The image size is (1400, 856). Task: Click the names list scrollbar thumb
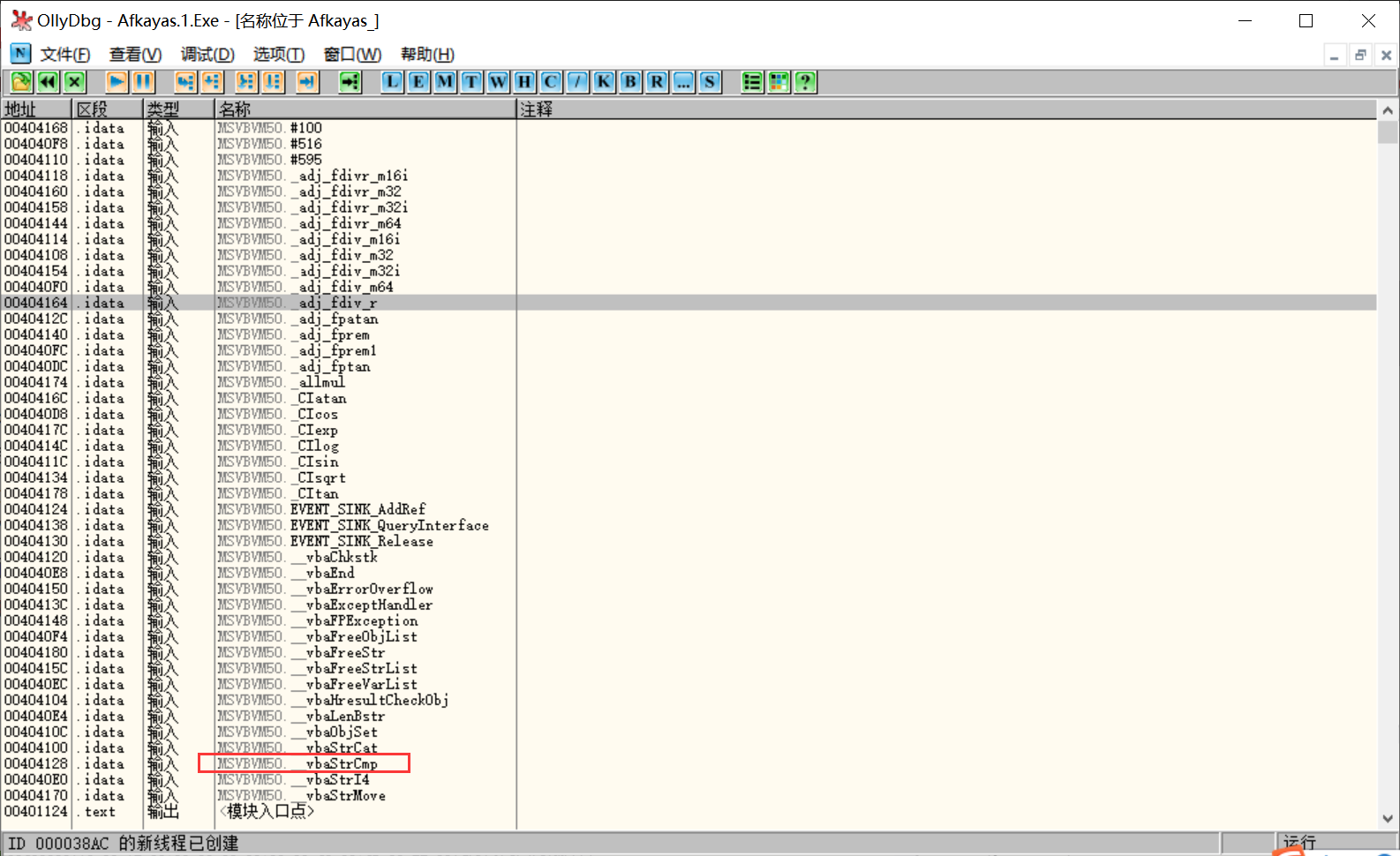pyautogui.click(x=1388, y=132)
